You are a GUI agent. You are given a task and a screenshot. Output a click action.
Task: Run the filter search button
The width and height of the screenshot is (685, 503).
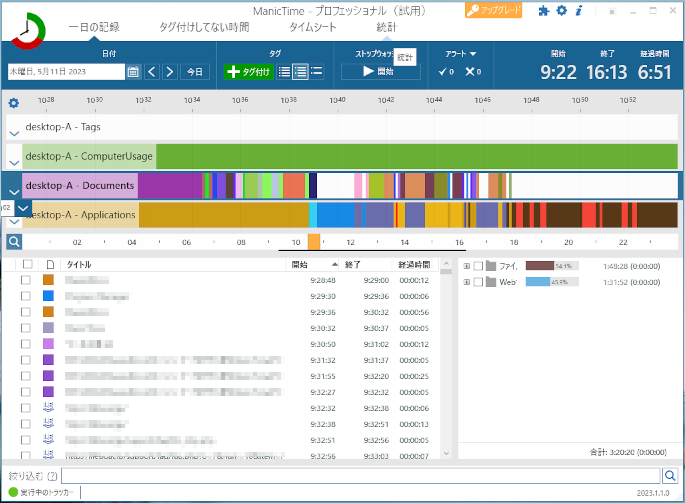pyautogui.click(x=670, y=475)
